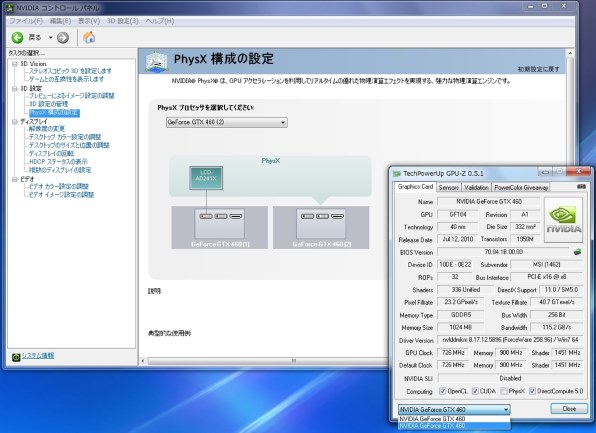596x433 pixels.
Task: Open the ファイル(F) menu
Action: pos(26,21)
